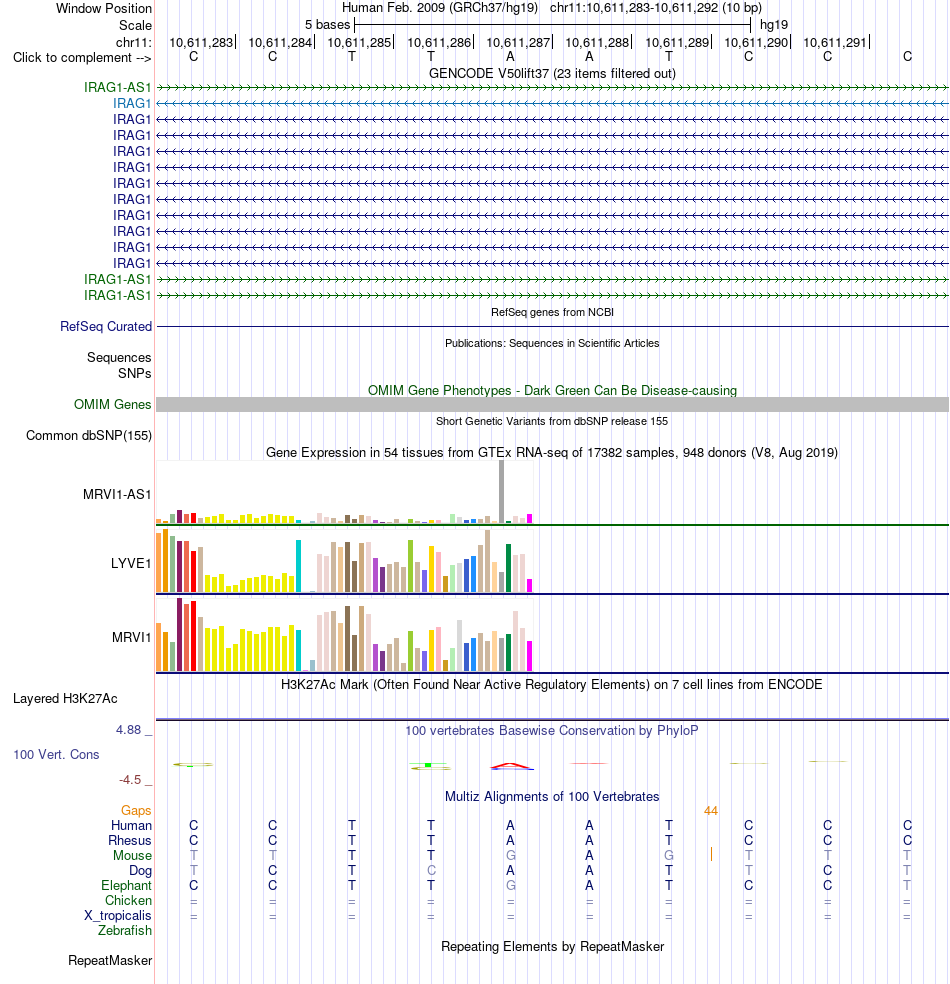
Task: Click the orange 44 gap count
Action: (x=711, y=811)
